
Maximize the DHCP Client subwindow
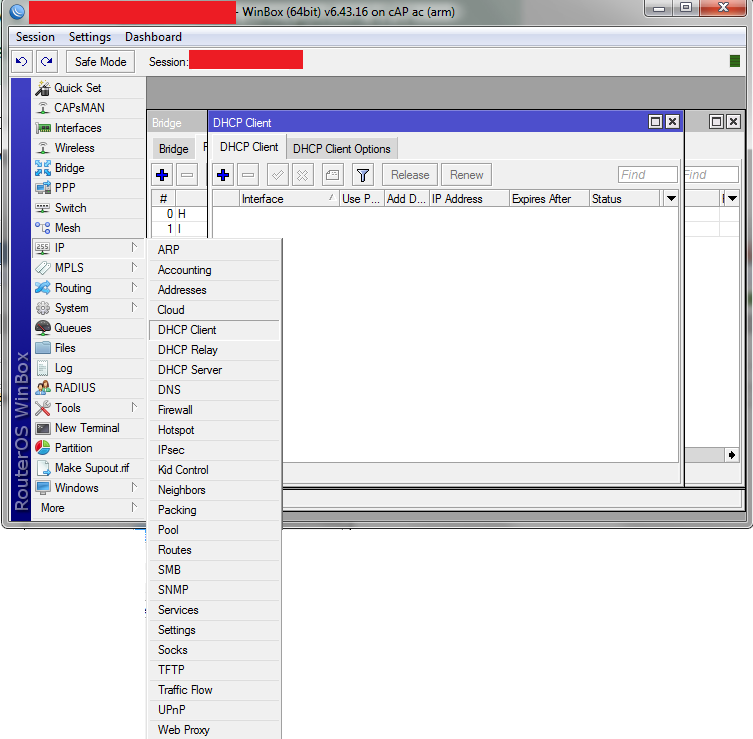(655, 122)
